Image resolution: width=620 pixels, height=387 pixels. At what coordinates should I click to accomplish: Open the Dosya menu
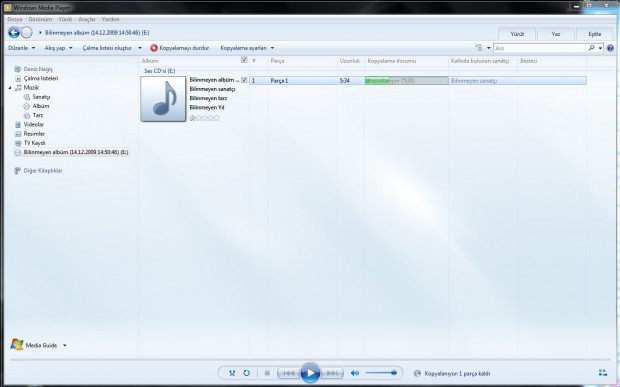(x=15, y=19)
